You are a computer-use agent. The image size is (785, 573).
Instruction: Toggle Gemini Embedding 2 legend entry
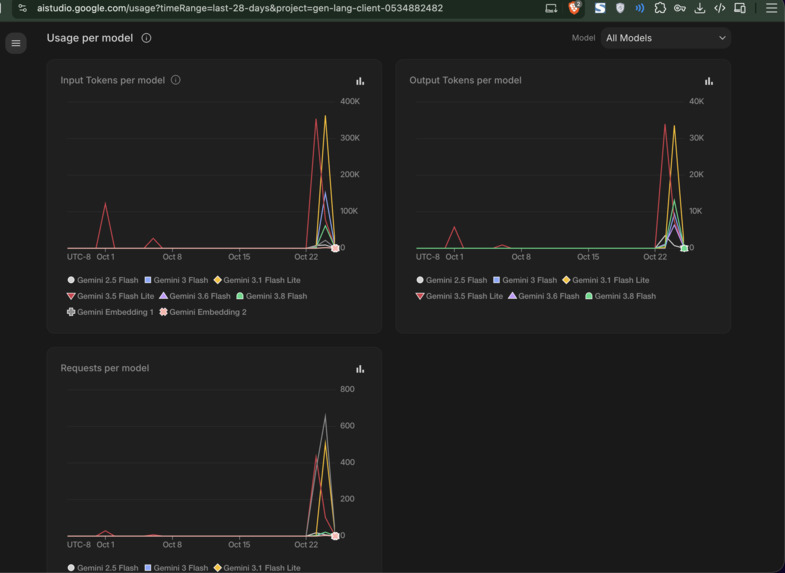[203, 312]
